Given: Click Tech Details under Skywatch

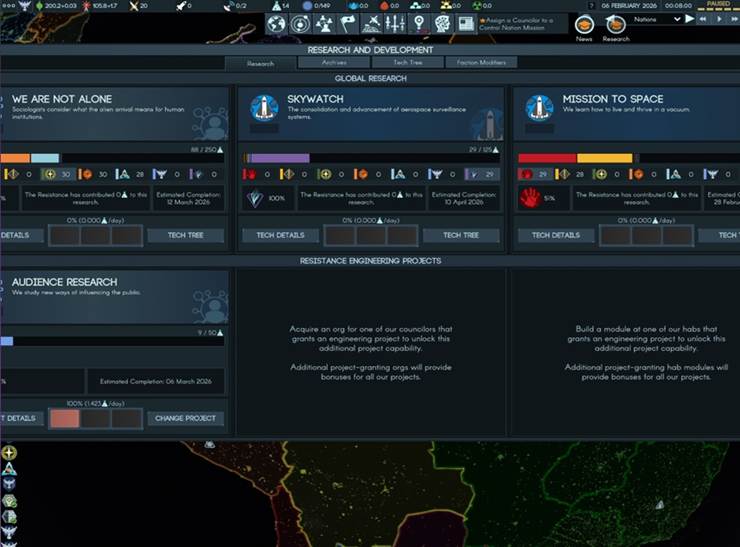Looking at the screenshot, I should point(280,235).
